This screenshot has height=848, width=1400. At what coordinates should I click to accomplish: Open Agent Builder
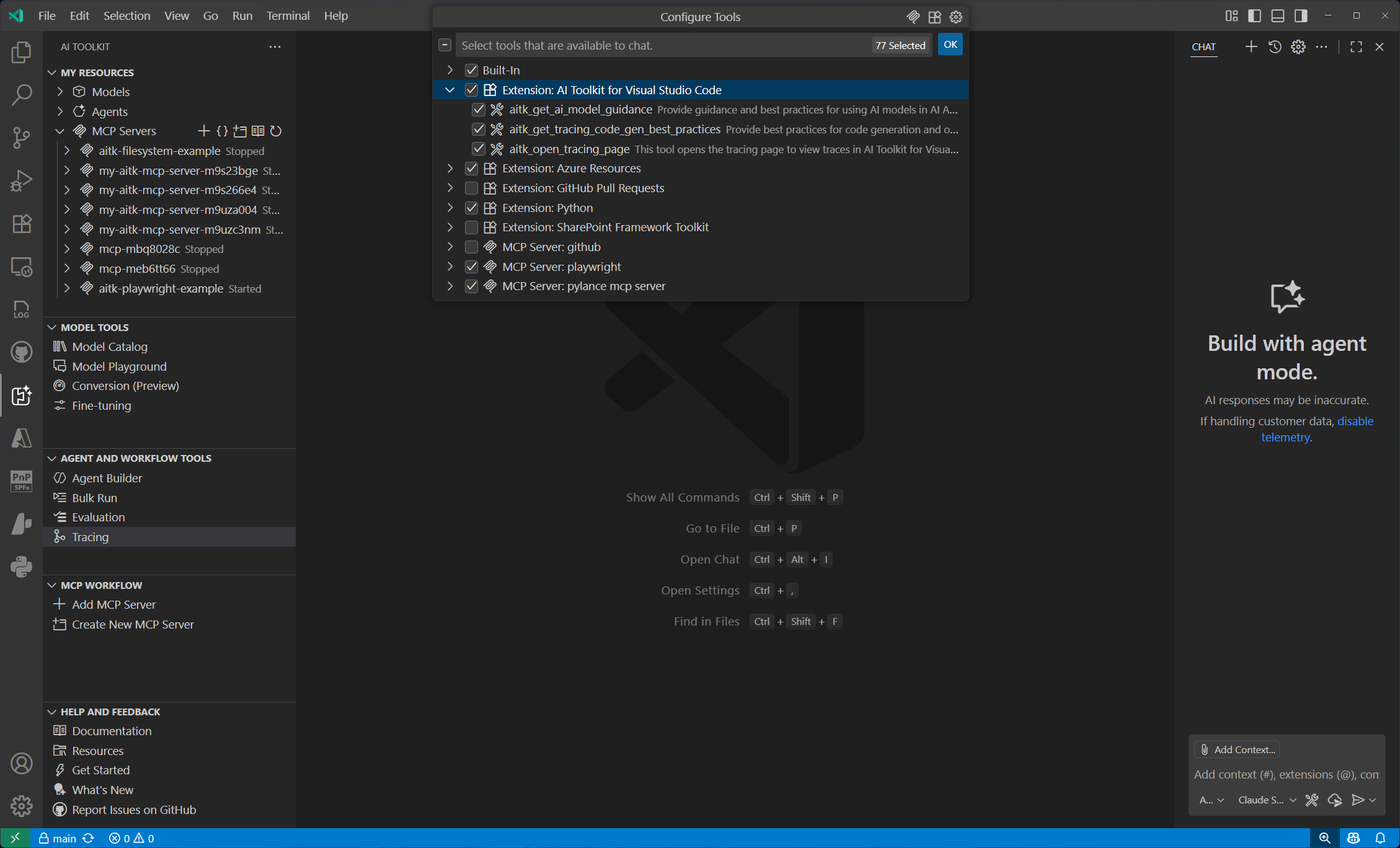pos(107,478)
